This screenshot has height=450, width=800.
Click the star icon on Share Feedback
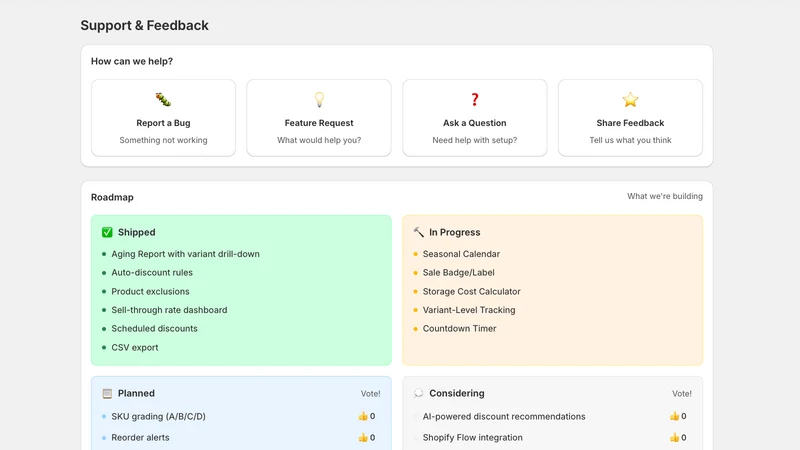630,99
